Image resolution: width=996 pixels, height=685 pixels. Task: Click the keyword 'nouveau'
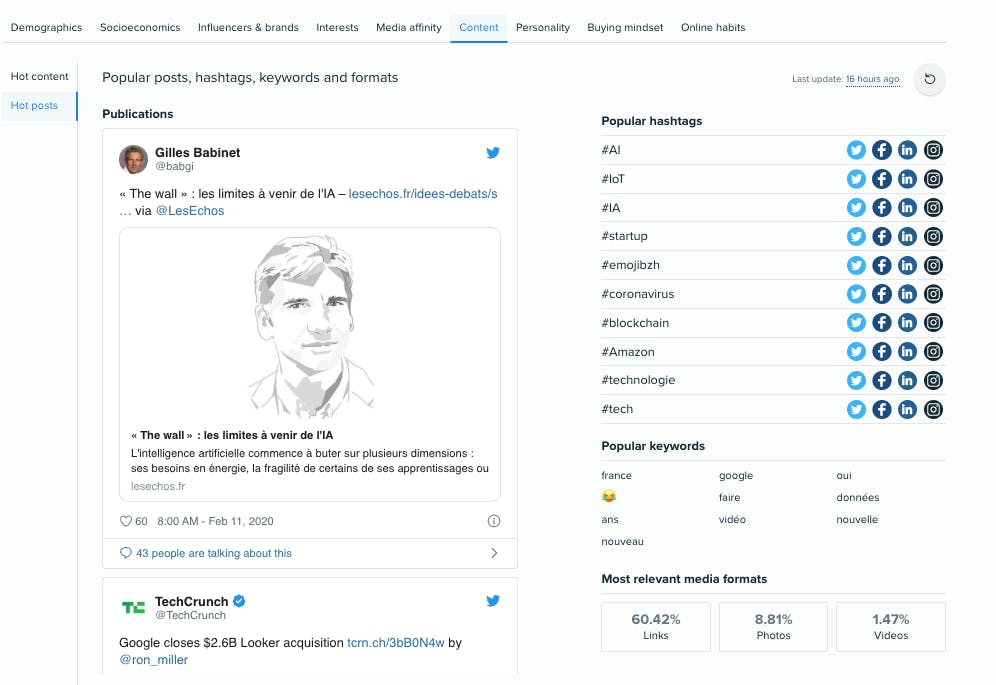[x=622, y=541]
